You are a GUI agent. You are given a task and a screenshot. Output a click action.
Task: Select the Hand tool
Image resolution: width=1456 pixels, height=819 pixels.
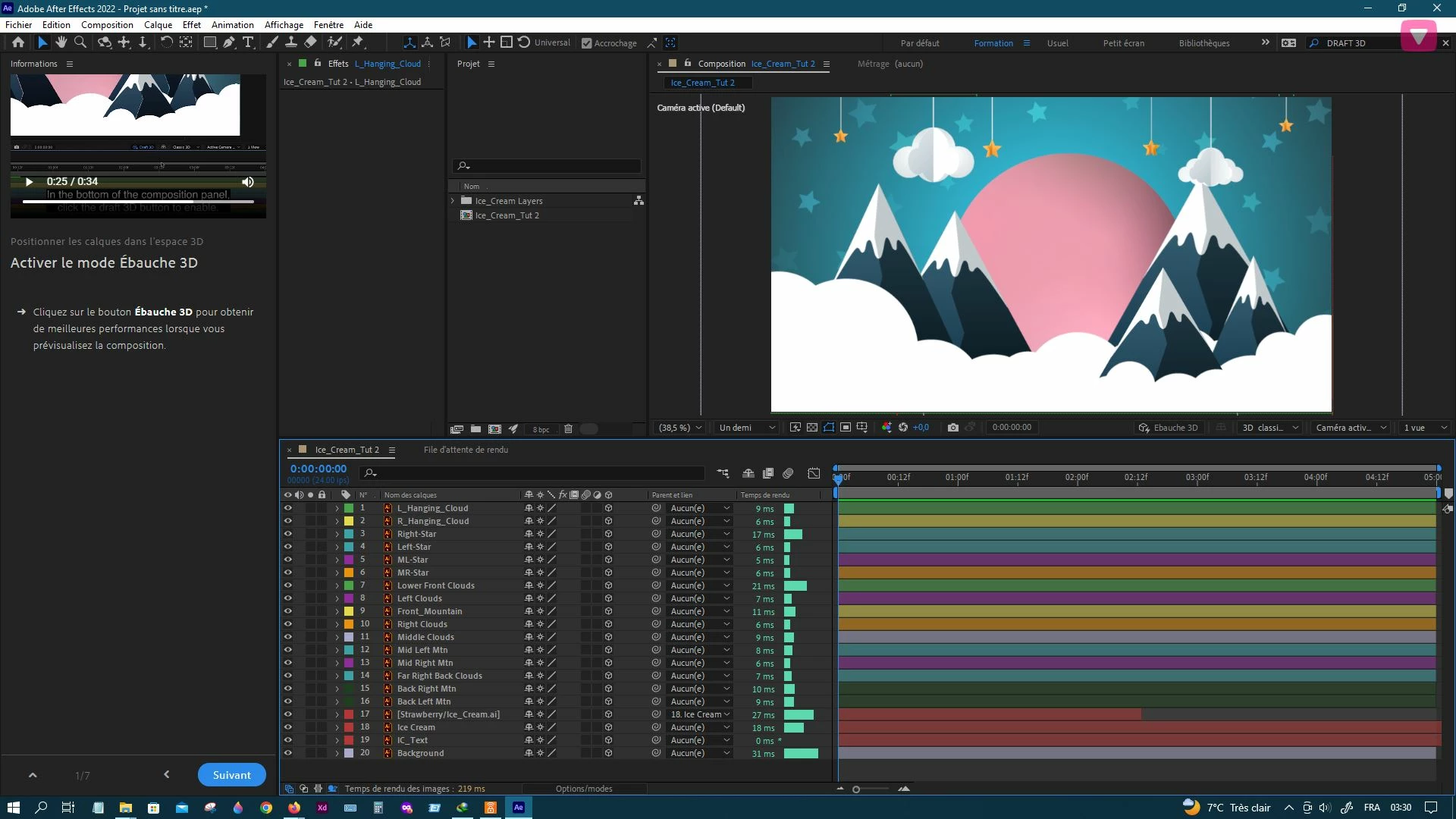[x=61, y=42]
